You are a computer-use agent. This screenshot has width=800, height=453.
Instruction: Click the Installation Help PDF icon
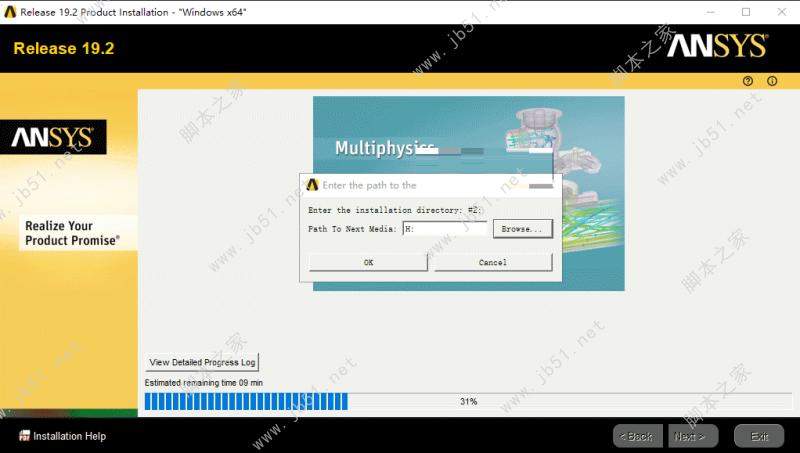(x=24, y=436)
